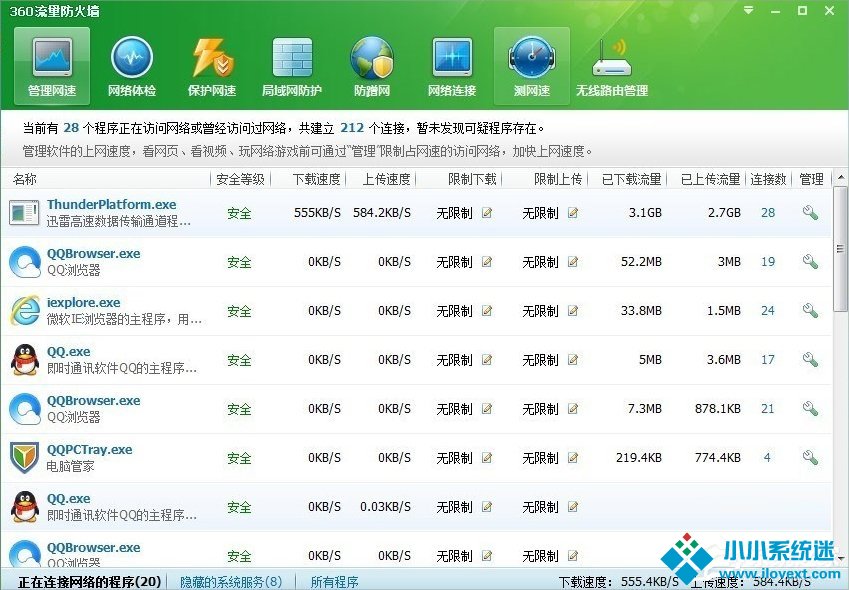Open manage wrench for iexplore.exe
This screenshot has height=590, width=849.
pyautogui.click(x=810, y=311)
